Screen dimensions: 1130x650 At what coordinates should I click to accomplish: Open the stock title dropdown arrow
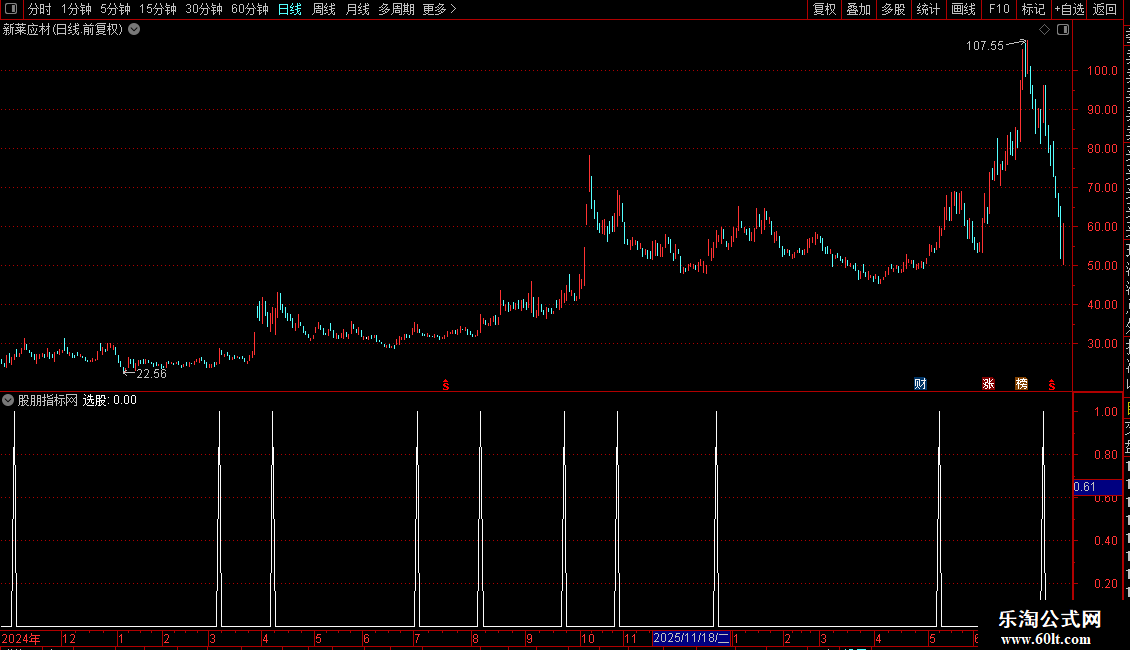(x=134, y=30)
